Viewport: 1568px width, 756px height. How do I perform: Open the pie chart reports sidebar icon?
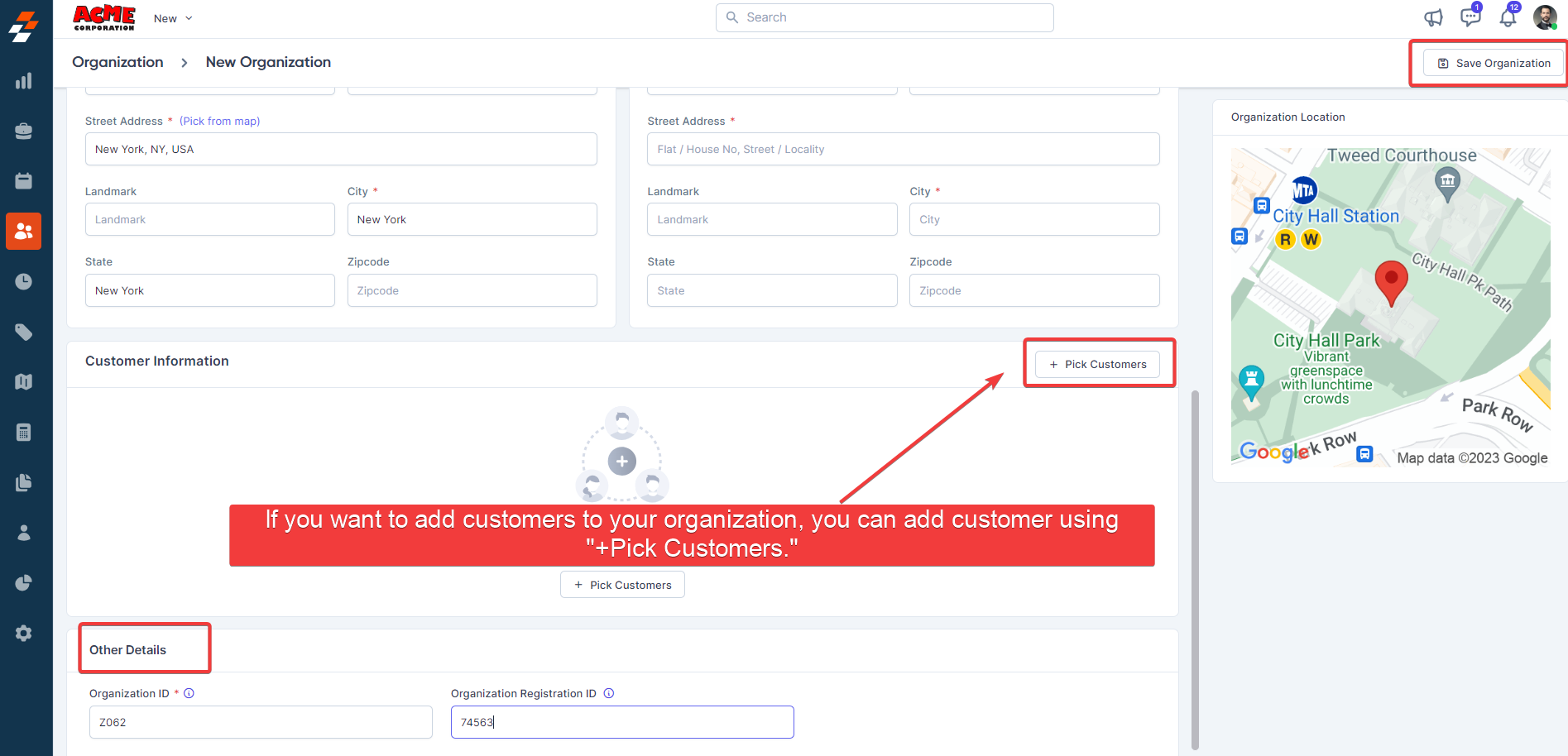click(24, 583)
